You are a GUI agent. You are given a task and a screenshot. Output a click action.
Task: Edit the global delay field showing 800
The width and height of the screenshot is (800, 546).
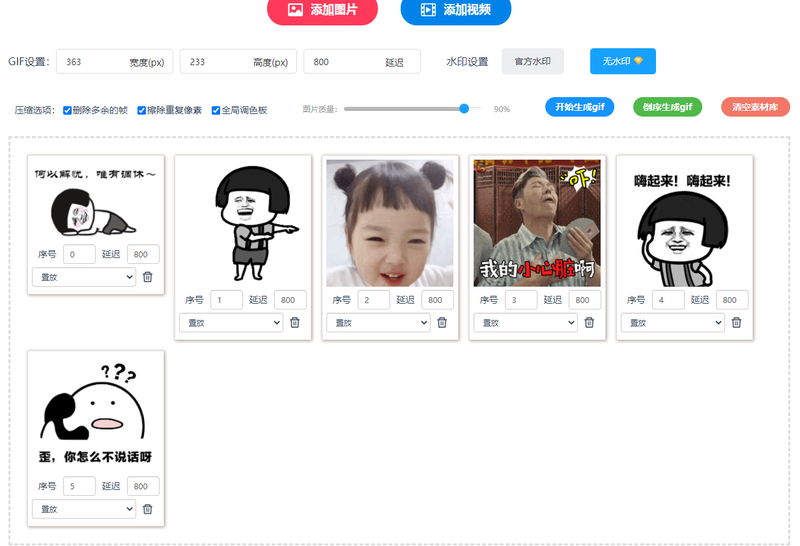[362, 62]
